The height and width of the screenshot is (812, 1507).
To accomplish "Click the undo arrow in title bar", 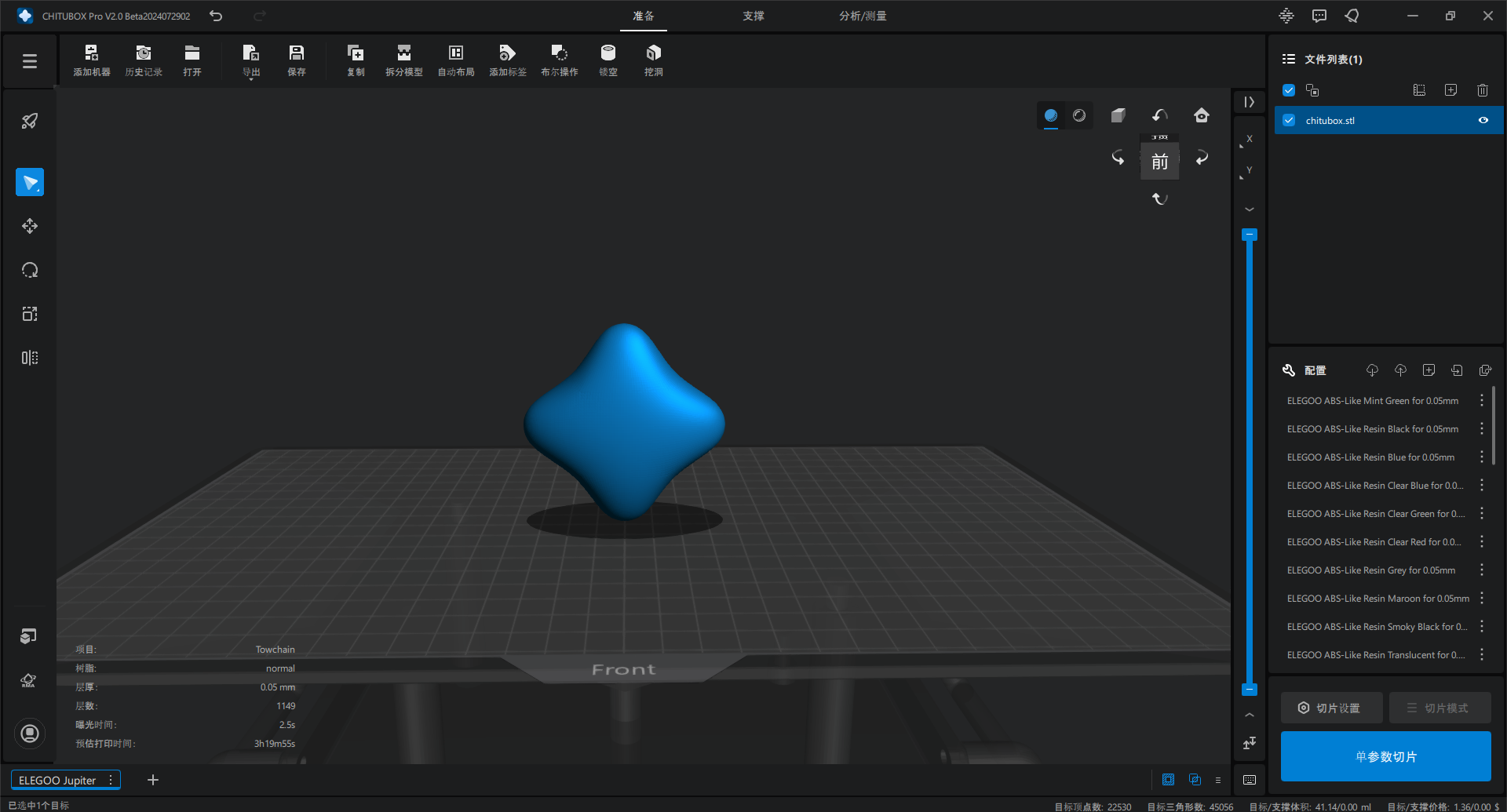I will (216, 16).
